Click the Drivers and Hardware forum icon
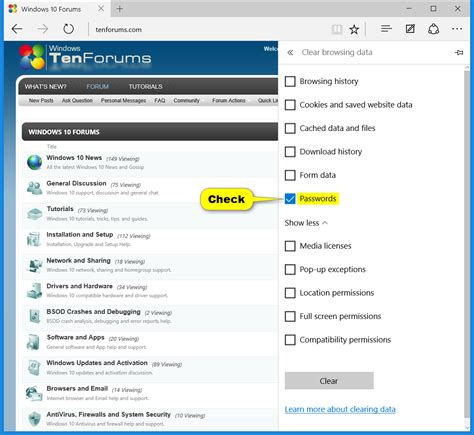The width and height of the screenshot is (474, 435). 34,290
